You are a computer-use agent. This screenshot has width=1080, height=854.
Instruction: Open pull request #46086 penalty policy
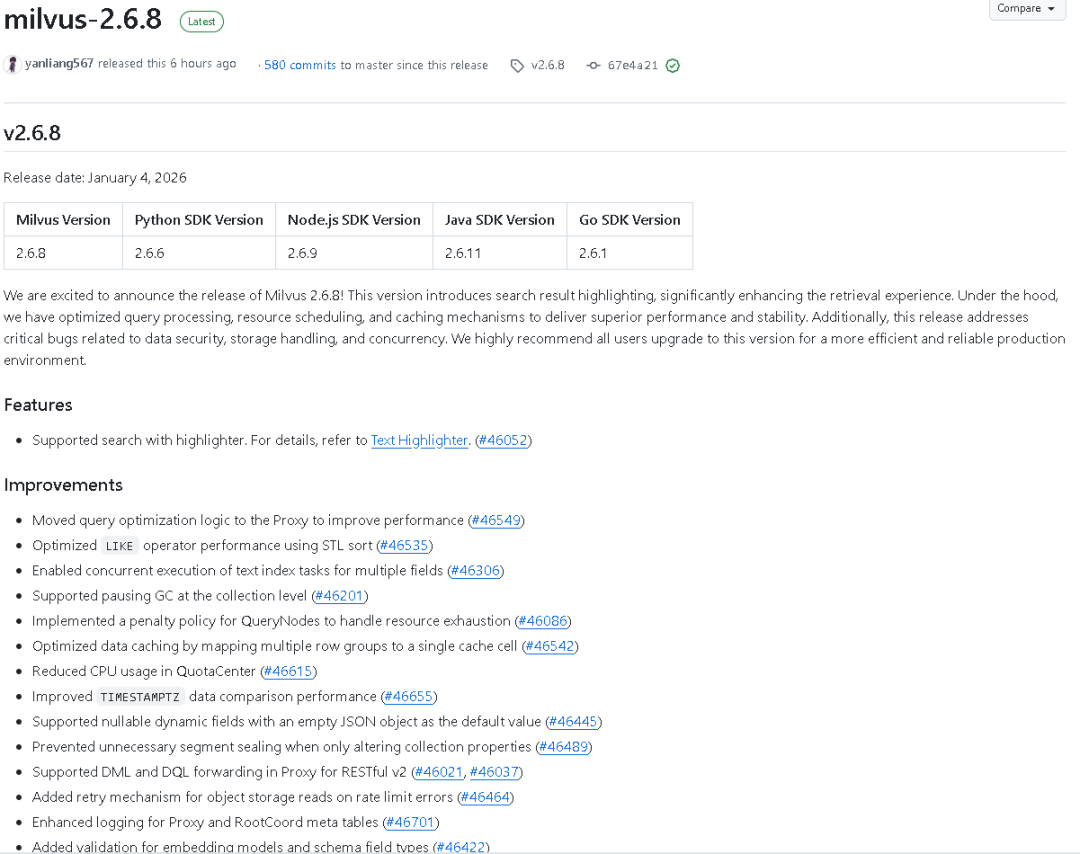point(543,621)
